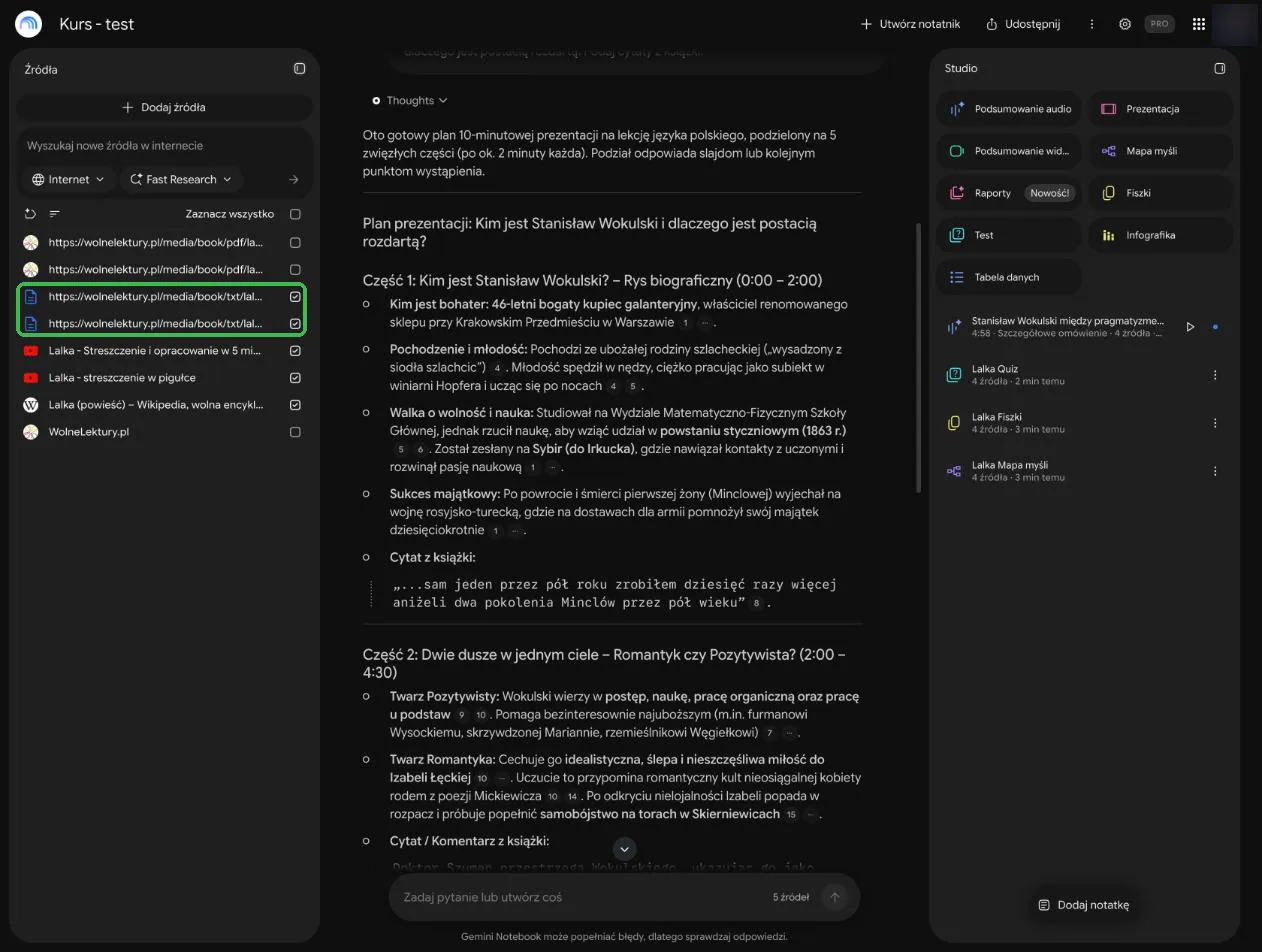Toggle the Zaznacz wszystko checkbox
This screenshot has height=952, width=1262.
pos(295,214)
